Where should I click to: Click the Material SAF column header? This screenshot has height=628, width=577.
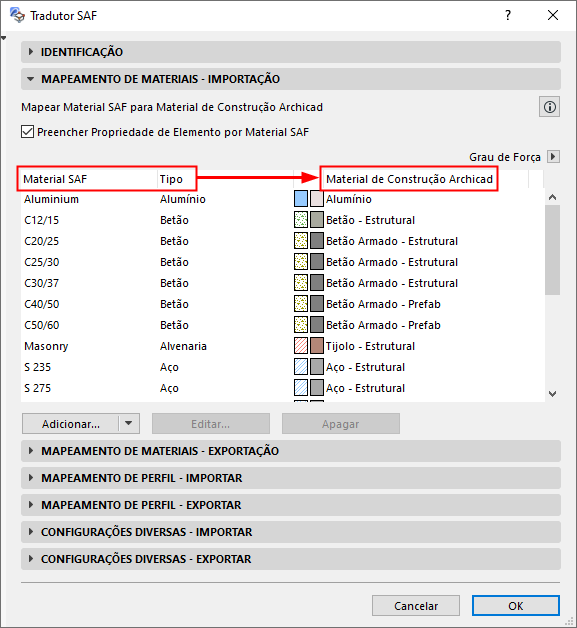[89, 179]
